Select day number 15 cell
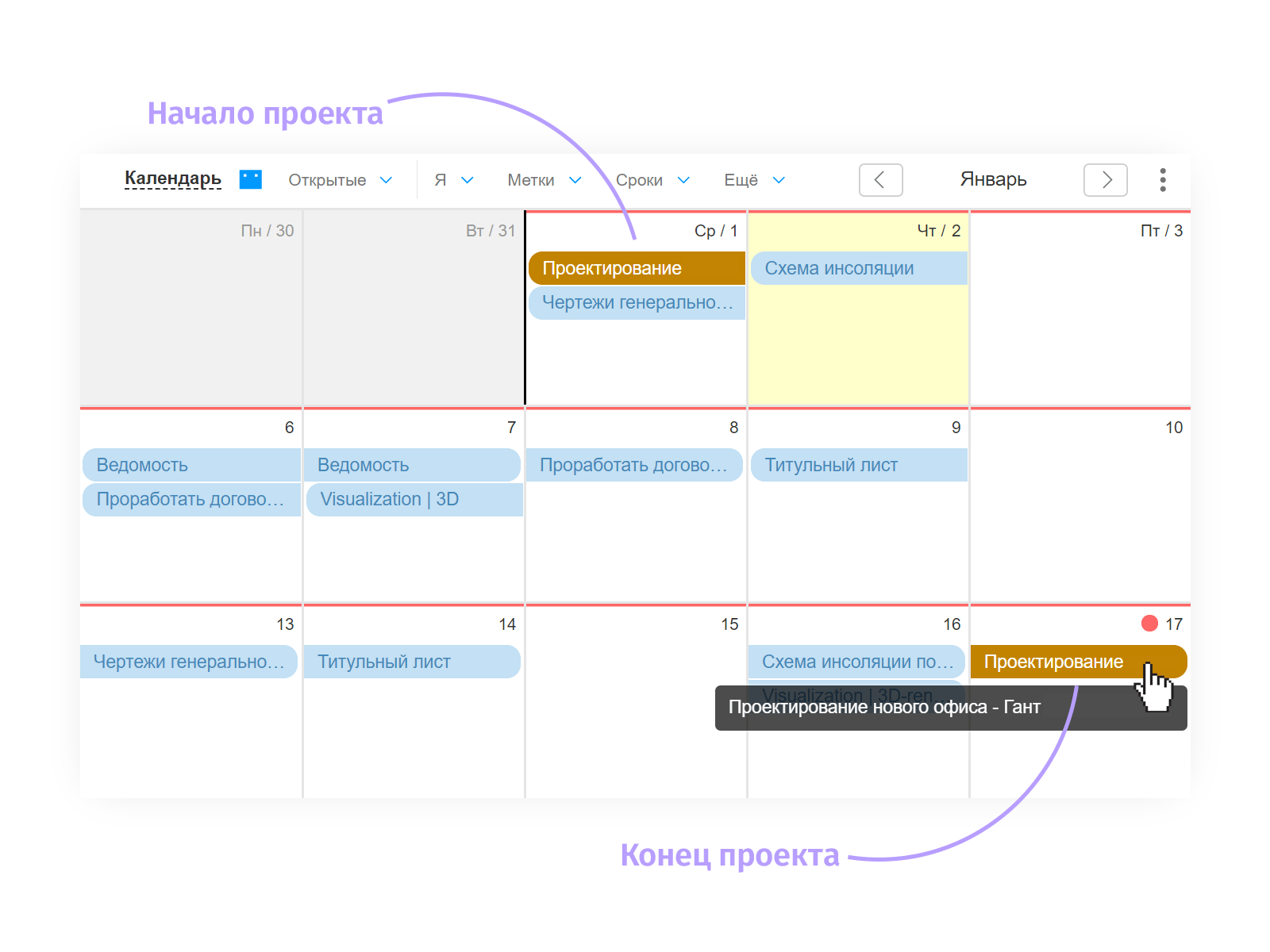This screenshot has height=952, width=1270. click(x=636, y=702)
